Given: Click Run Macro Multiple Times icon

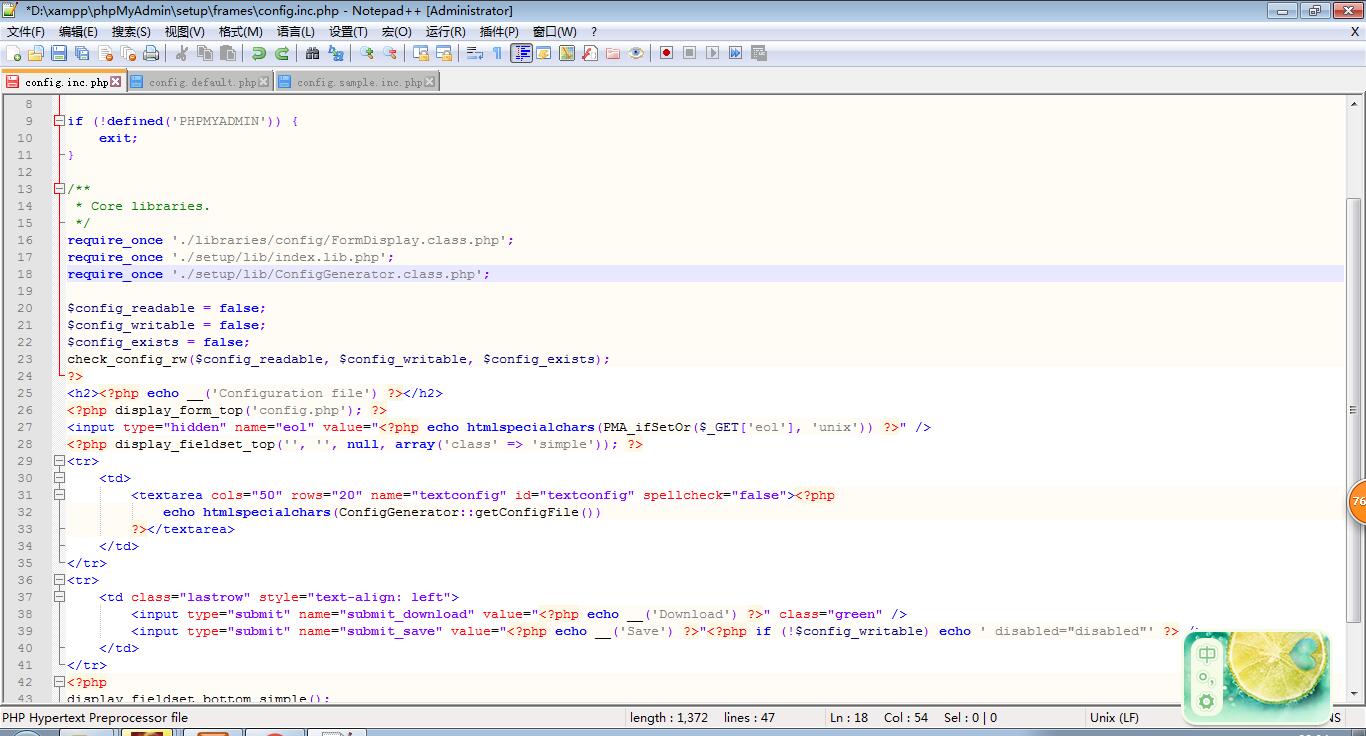Looking at the screenshot, I should 736,53.
